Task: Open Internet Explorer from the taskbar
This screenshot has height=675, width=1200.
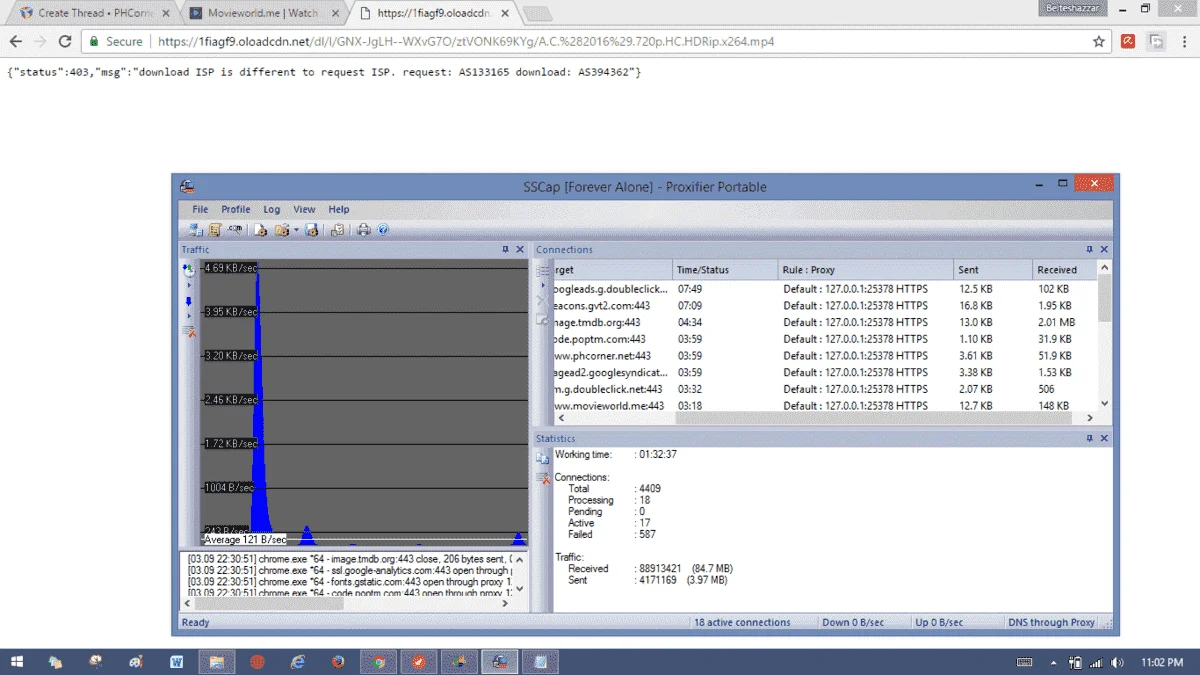Action: (297, 662)
